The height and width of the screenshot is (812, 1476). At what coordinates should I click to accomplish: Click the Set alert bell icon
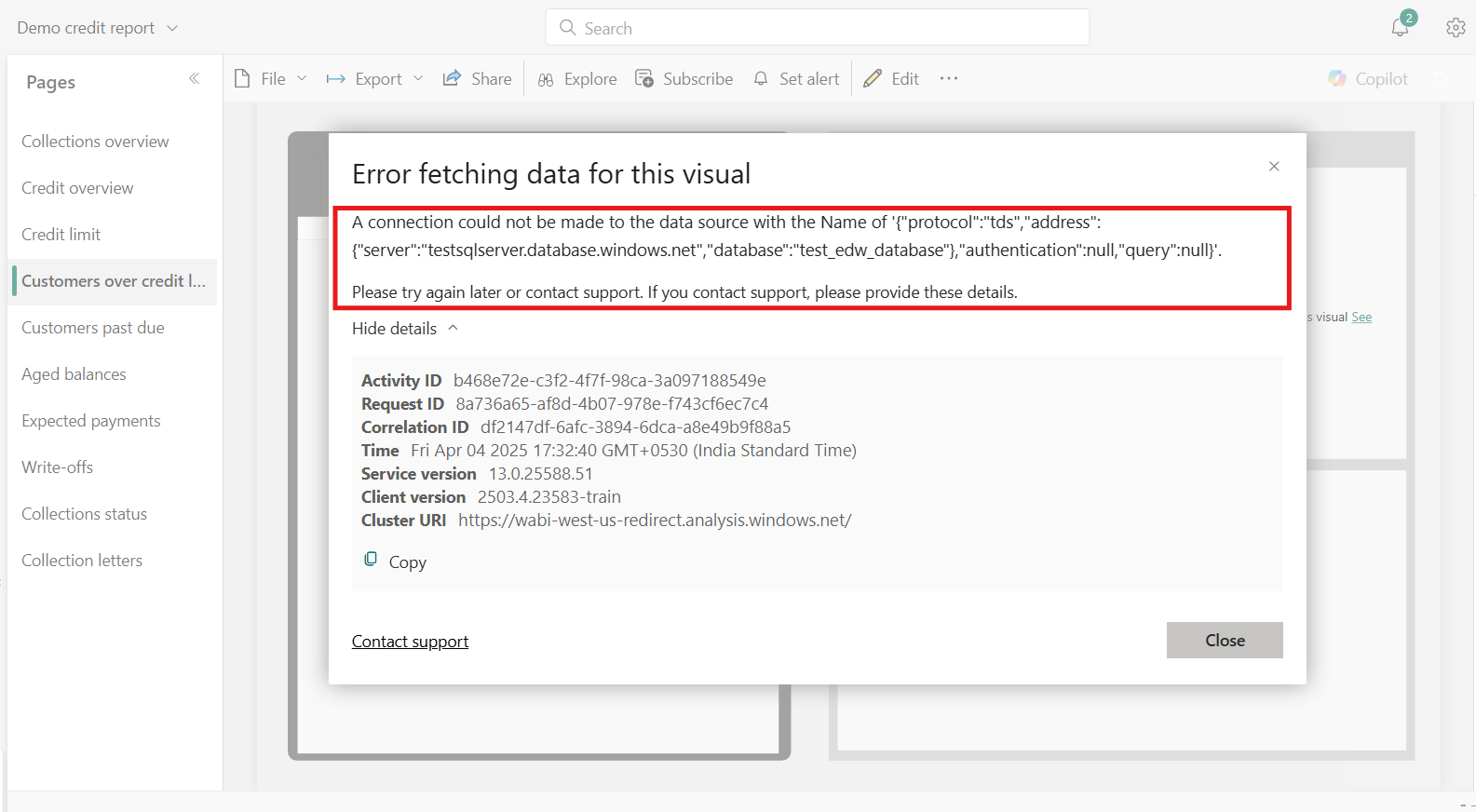(x=761, y=78)
